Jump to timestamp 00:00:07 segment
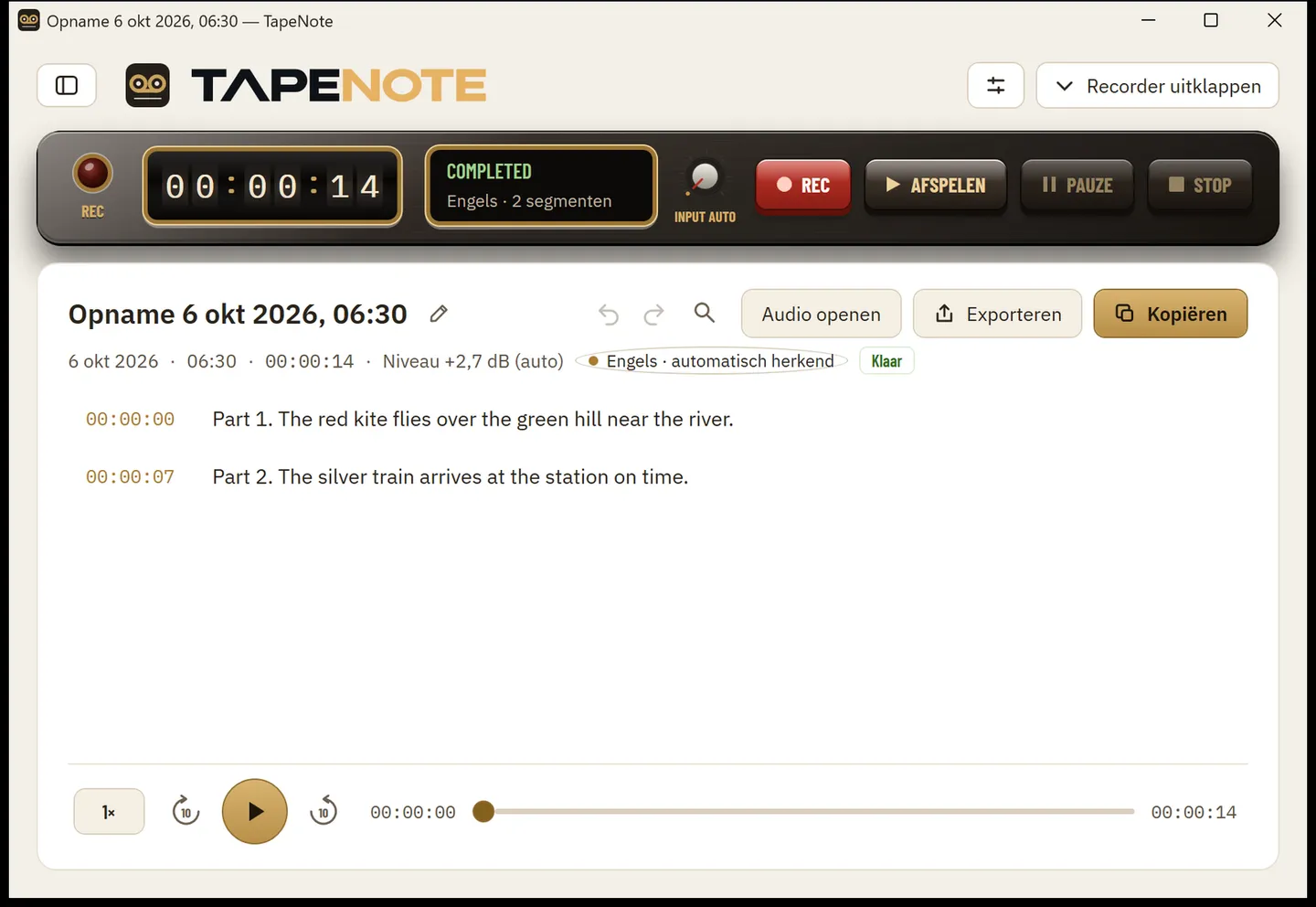Viewport: 1316px width, 907px height. point(130,476)
